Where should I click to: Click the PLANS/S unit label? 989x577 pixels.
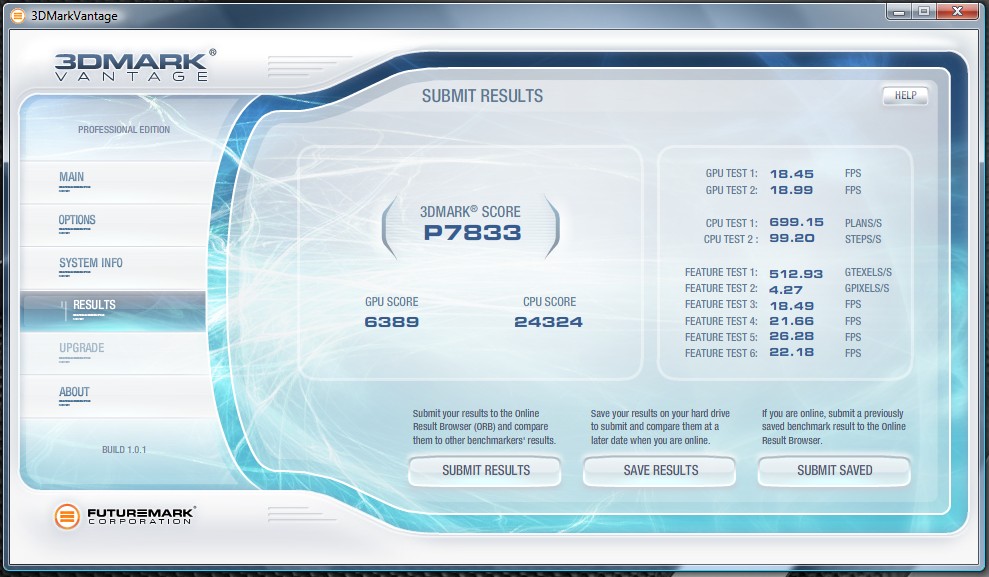(863, 223)
